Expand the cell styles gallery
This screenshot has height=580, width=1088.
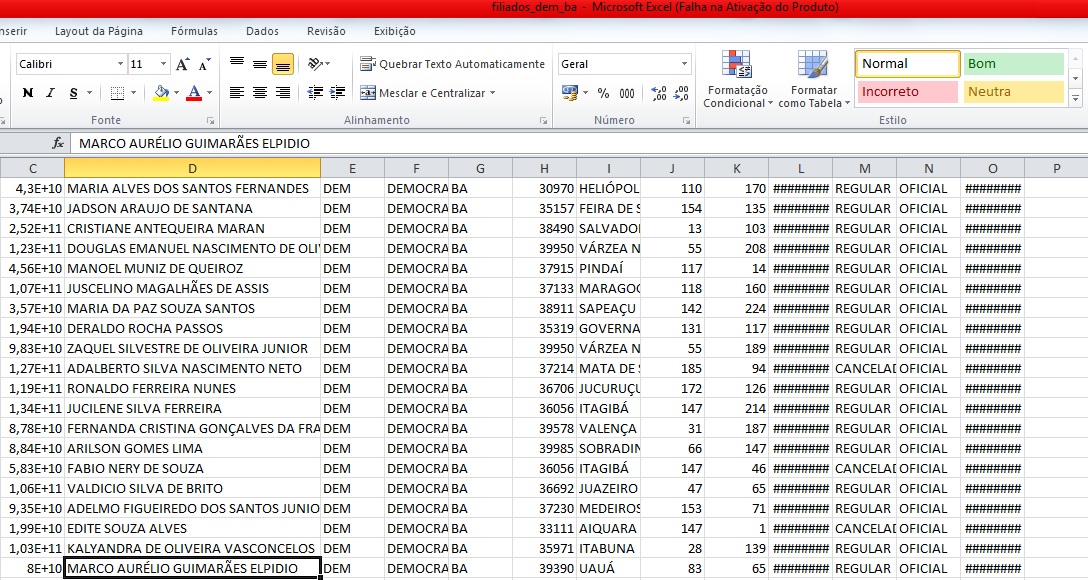1076,99
